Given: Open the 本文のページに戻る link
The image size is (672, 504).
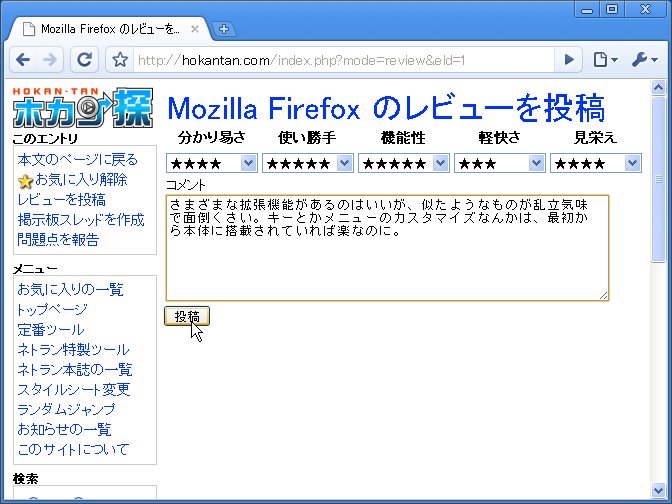Looking at the screenshot, I should tap(78, 159).
